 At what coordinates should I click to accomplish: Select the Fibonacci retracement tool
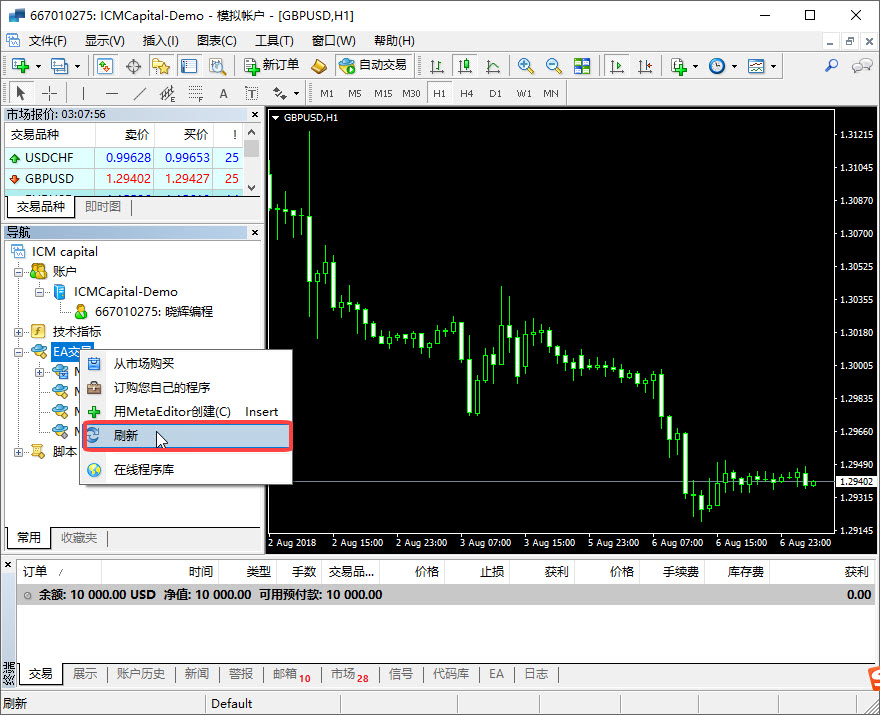click(195, 93)
